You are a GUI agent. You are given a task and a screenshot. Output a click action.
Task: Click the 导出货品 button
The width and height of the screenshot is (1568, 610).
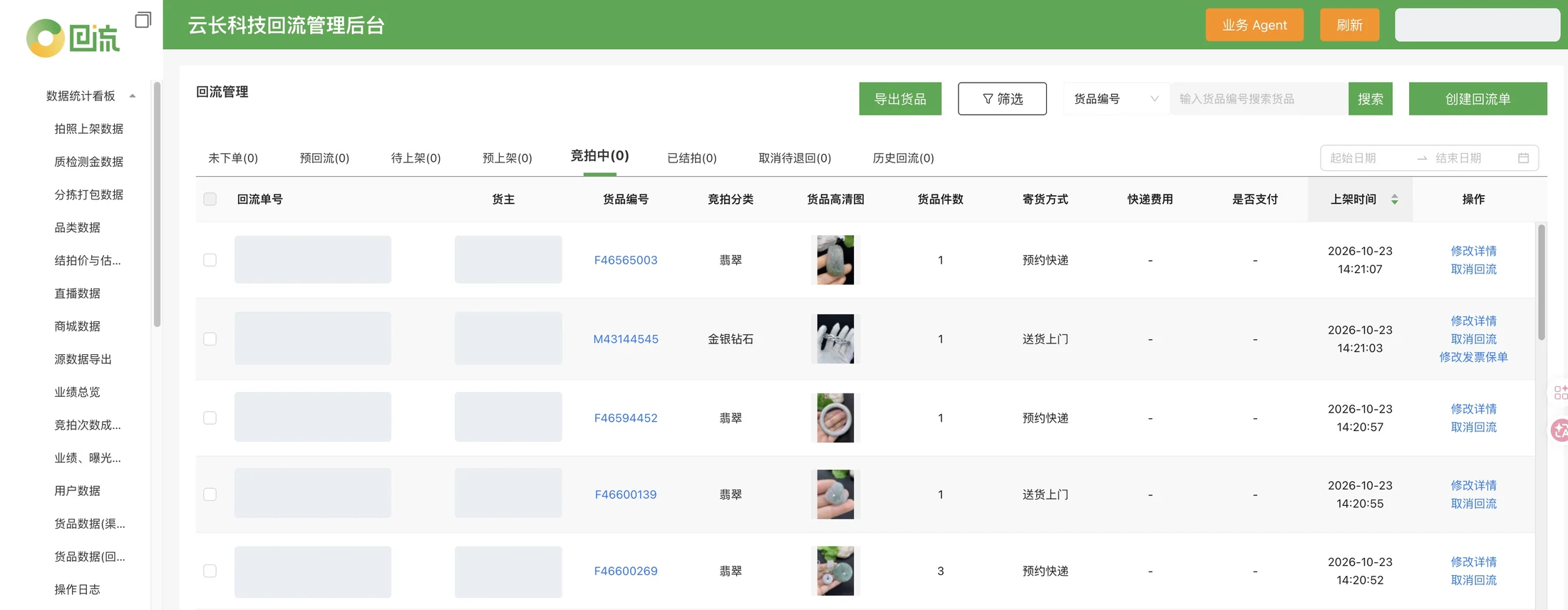[900, 99]
